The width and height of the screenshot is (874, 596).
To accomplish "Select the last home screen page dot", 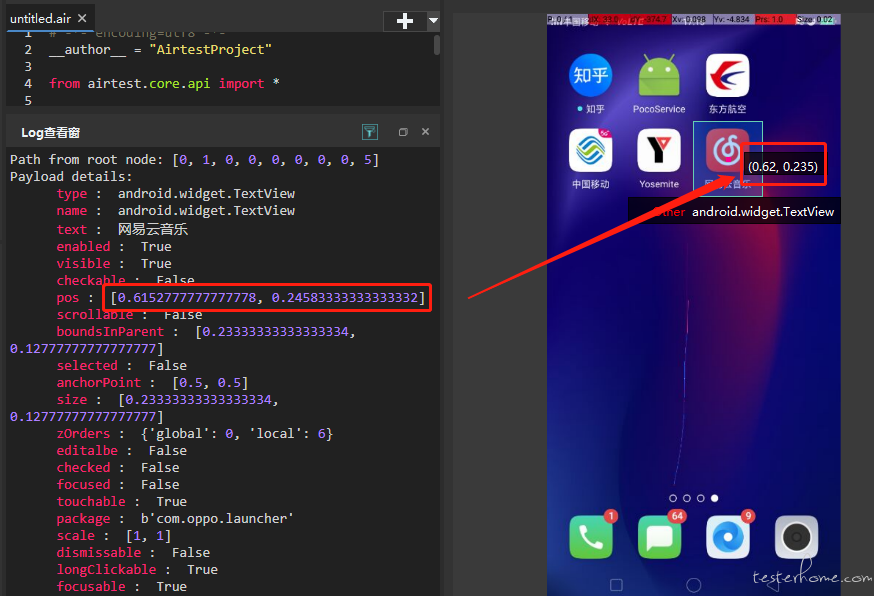I will pos(715,498).
